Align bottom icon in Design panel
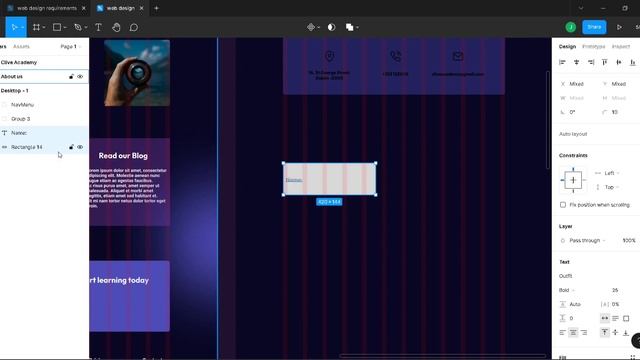Viewport: 640px width, 360px height. click(x=633, y=62)
